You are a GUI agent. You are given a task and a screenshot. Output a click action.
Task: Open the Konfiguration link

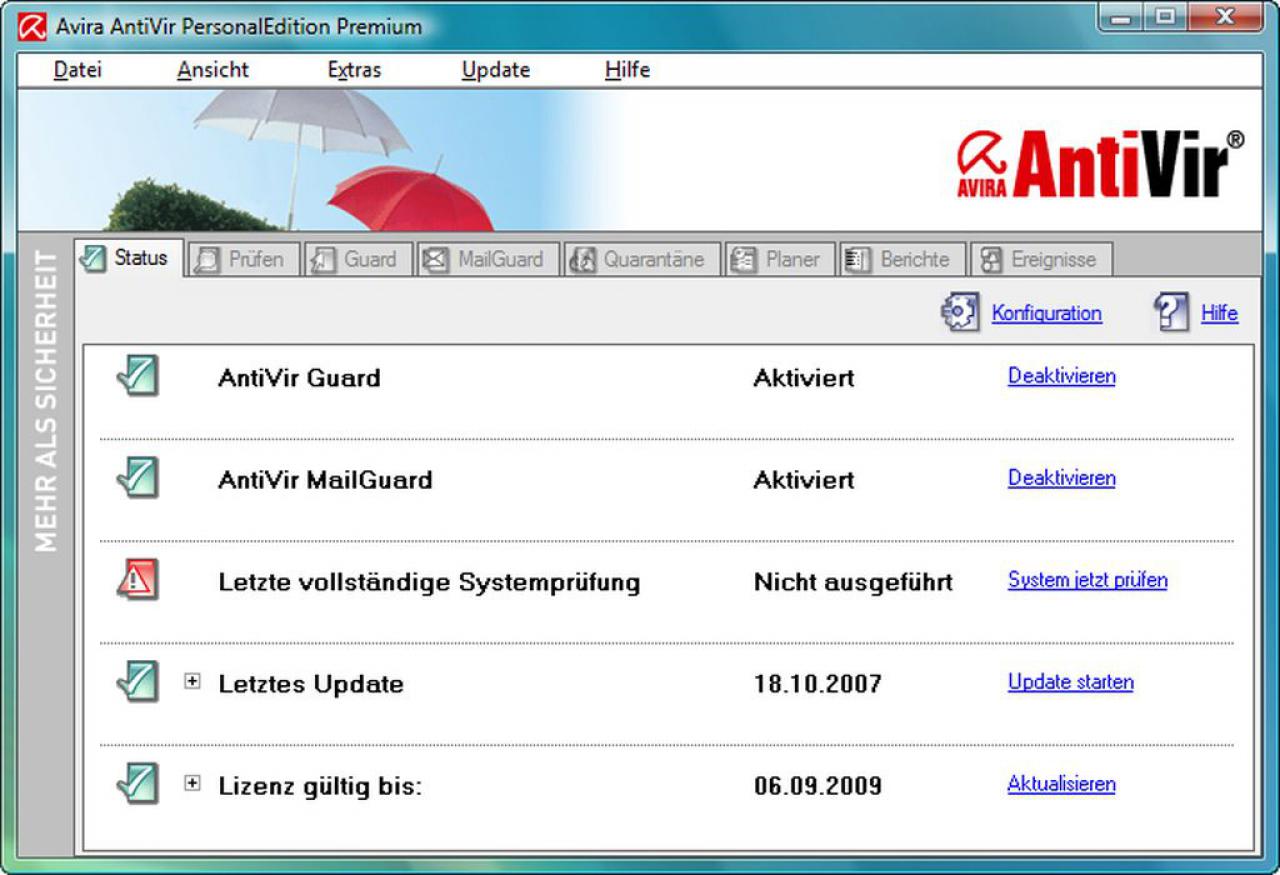[1047, 313]
